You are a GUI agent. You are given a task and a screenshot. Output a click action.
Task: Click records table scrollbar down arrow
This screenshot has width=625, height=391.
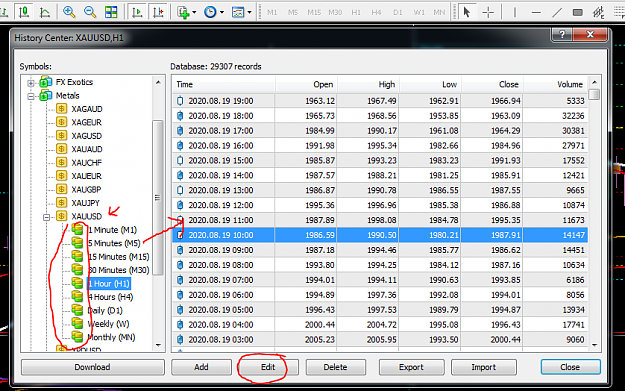coord(594,345)
